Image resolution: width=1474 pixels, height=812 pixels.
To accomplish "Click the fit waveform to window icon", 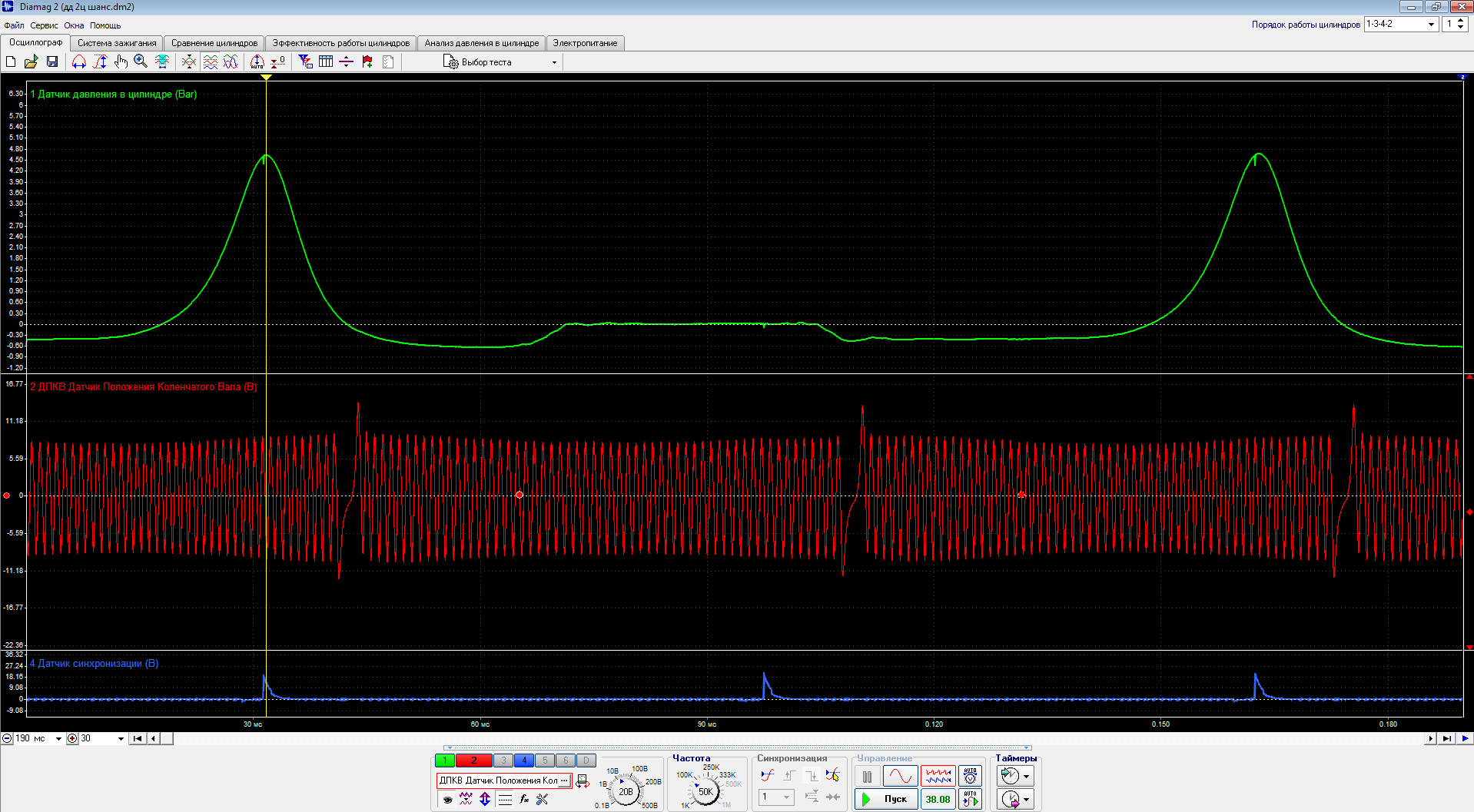I will click(162, 61).
